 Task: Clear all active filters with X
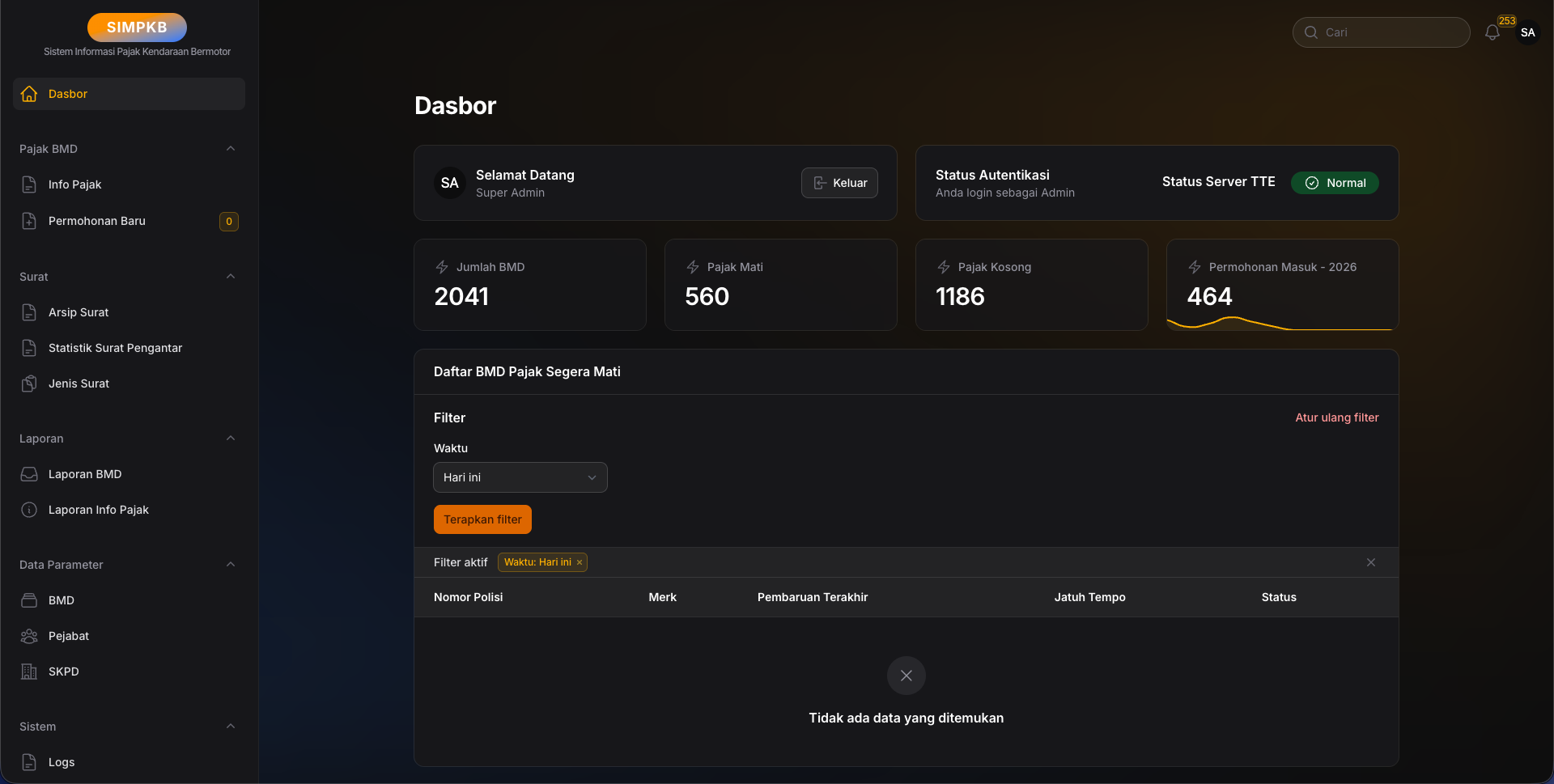1371,562
